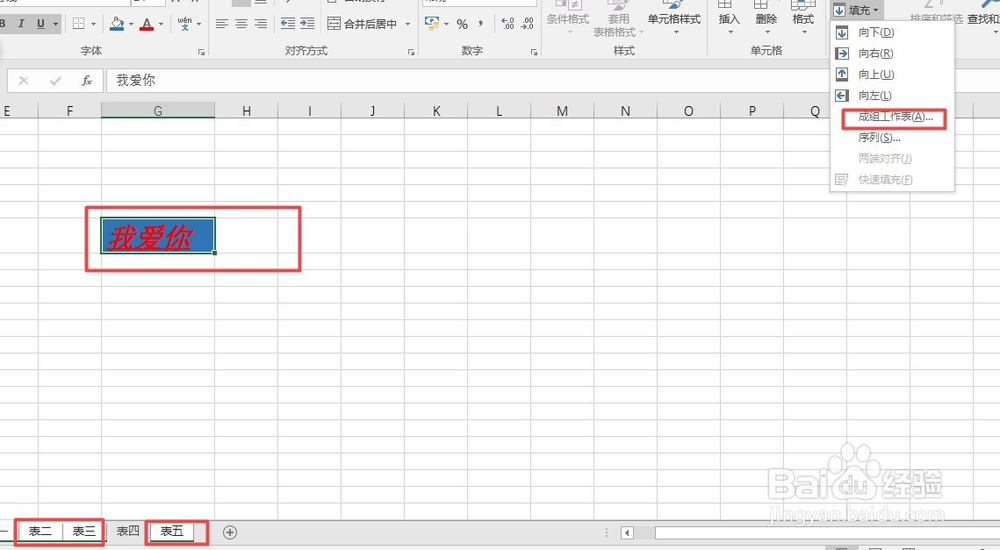Image resolution: width=1000 pixels, height=550 pixels.
Task: Increase decimal places
Action: click(x=508, y=24)
